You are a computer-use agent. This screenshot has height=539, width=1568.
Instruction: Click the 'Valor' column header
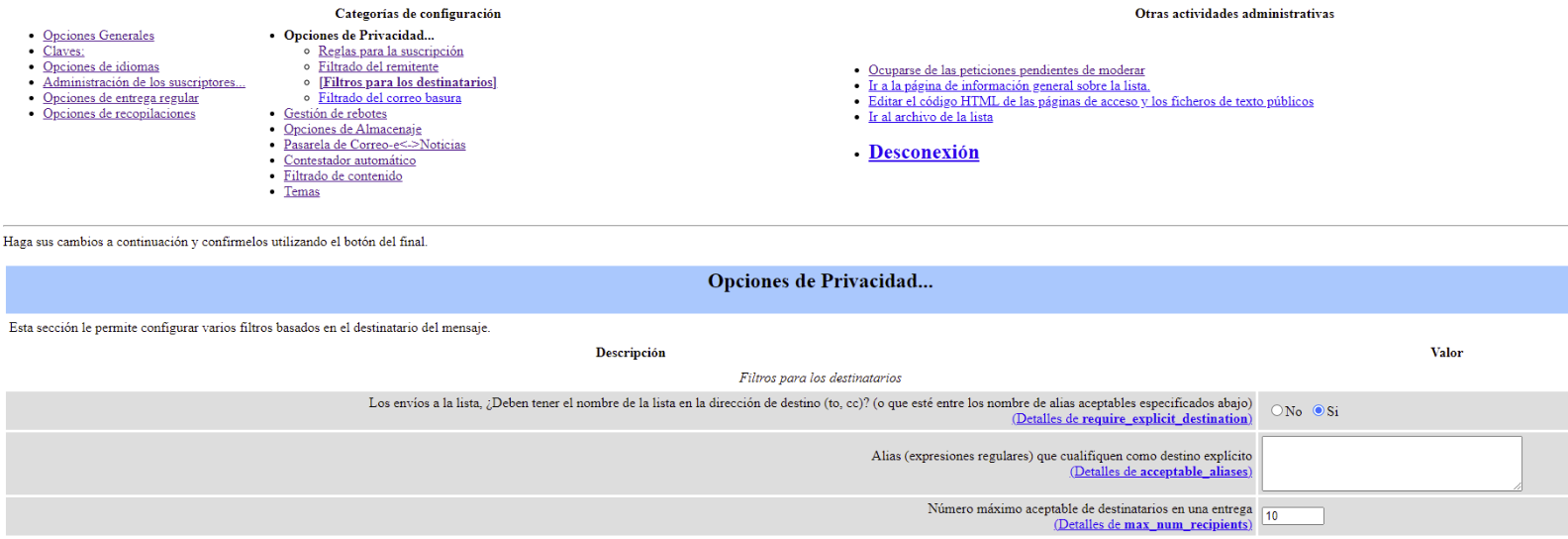1446,353
